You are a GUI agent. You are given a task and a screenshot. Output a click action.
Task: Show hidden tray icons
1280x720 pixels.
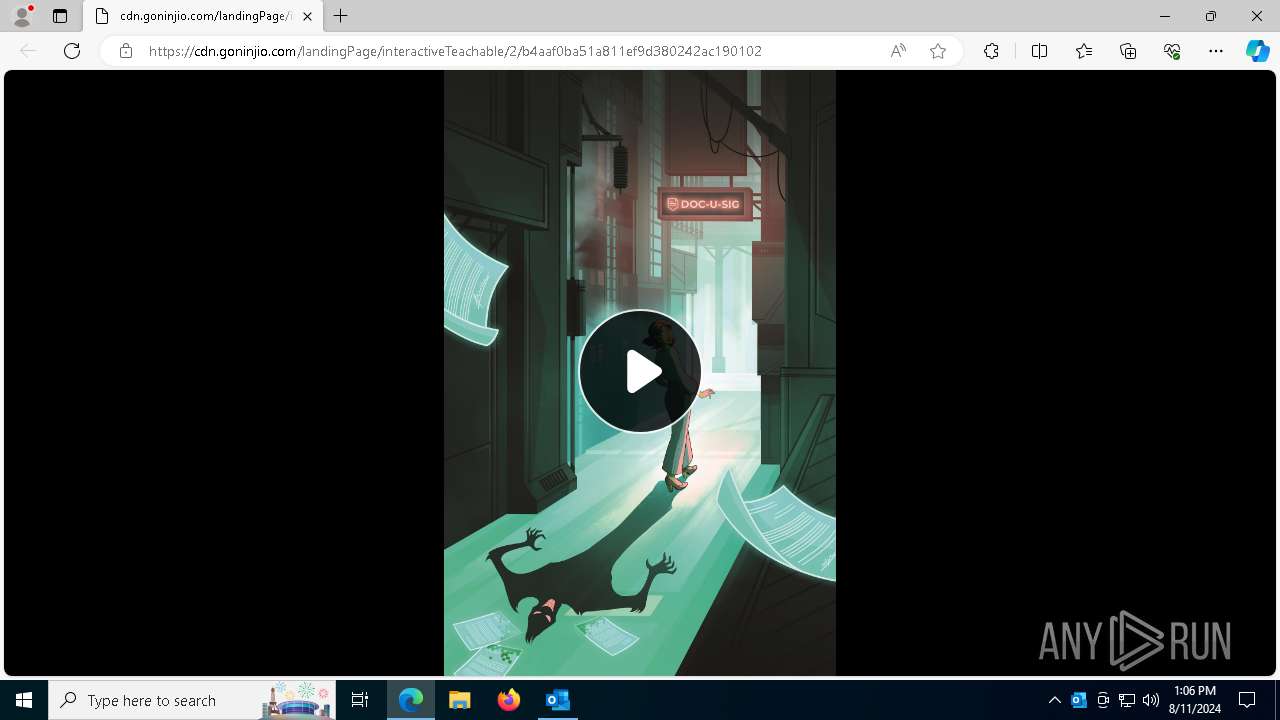(x=1055, y=700)
